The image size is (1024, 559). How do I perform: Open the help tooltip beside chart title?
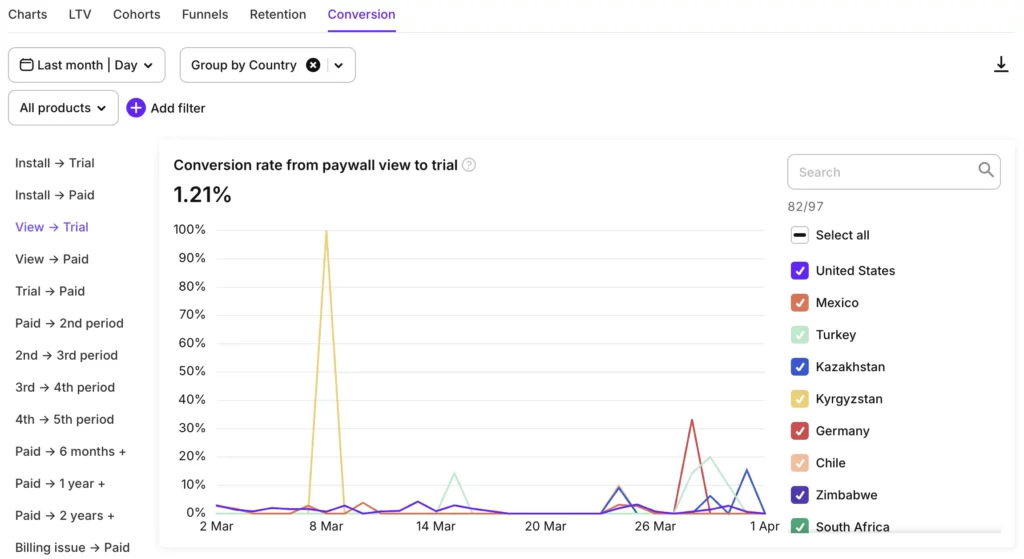(x=469, y=165)
